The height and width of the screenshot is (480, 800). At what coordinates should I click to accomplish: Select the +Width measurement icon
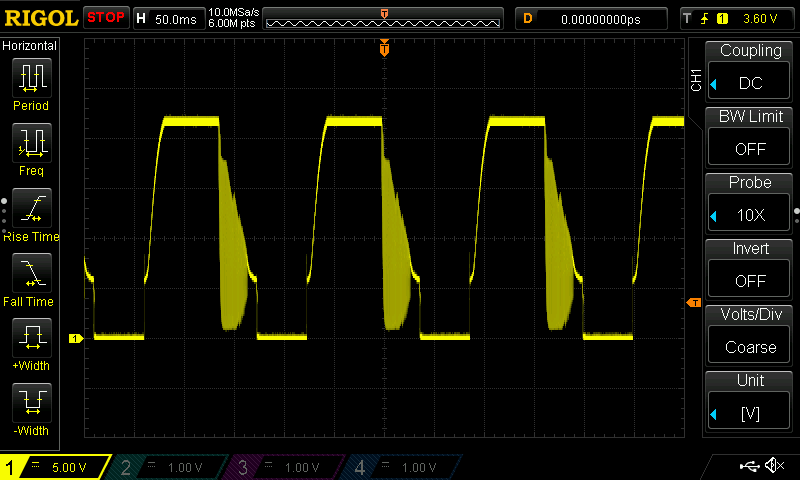point(31,338)
